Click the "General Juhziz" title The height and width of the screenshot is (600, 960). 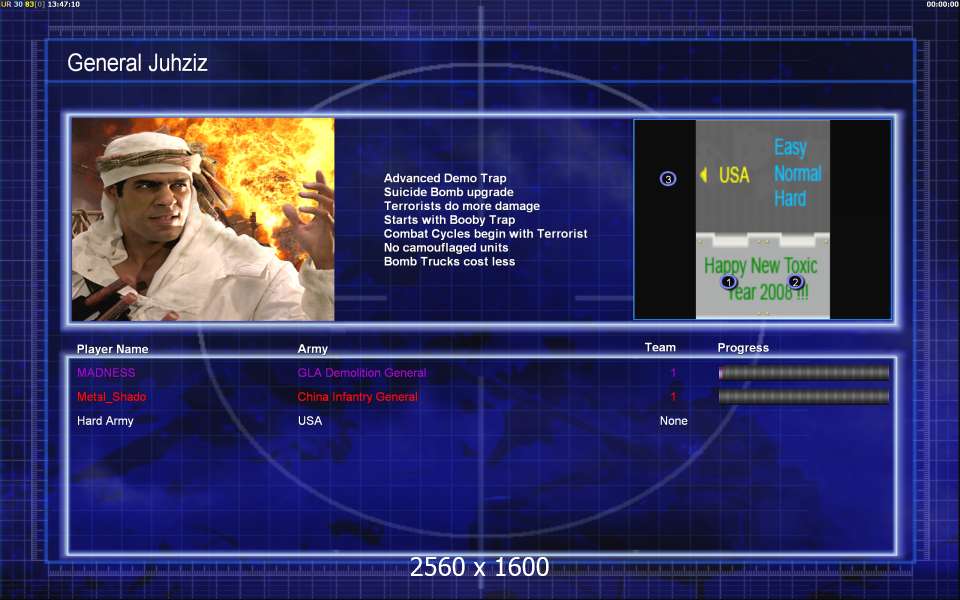coord(137,62)
